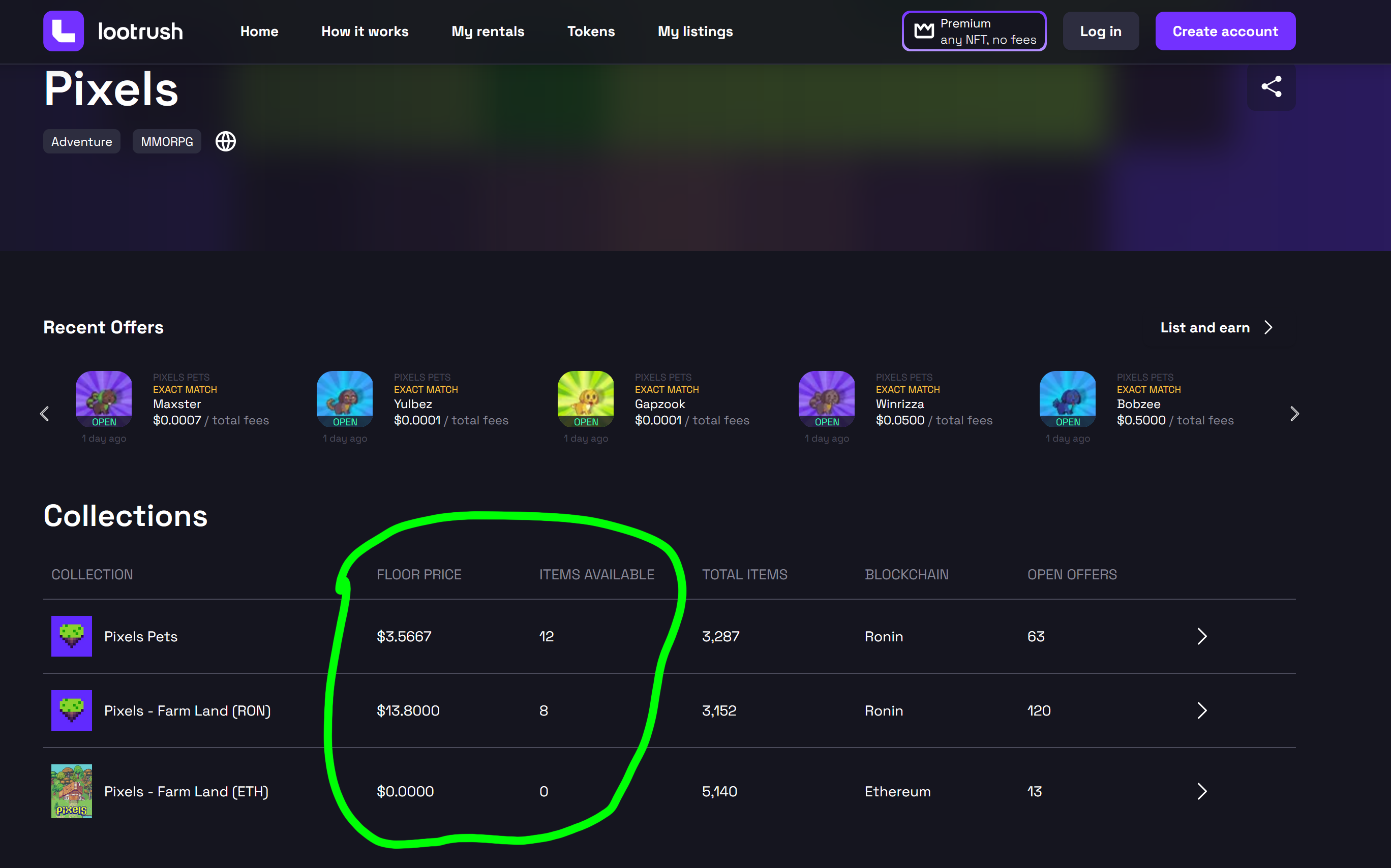Open the Maxster pet thumbnail
This screenshot has height=868, width=1391.
pos(104,398)
